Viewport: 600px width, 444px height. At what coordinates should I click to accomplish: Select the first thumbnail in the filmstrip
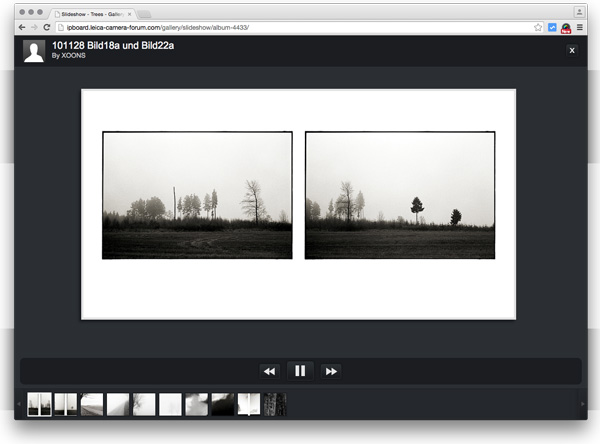click(39, 404)
